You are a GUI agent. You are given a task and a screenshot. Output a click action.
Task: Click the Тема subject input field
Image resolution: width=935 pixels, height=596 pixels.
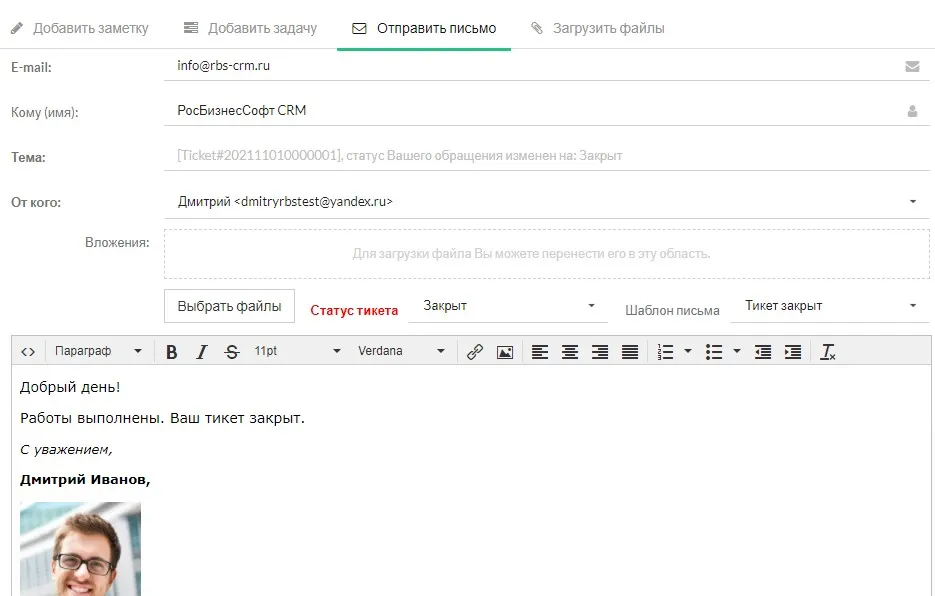click(546, 157)
